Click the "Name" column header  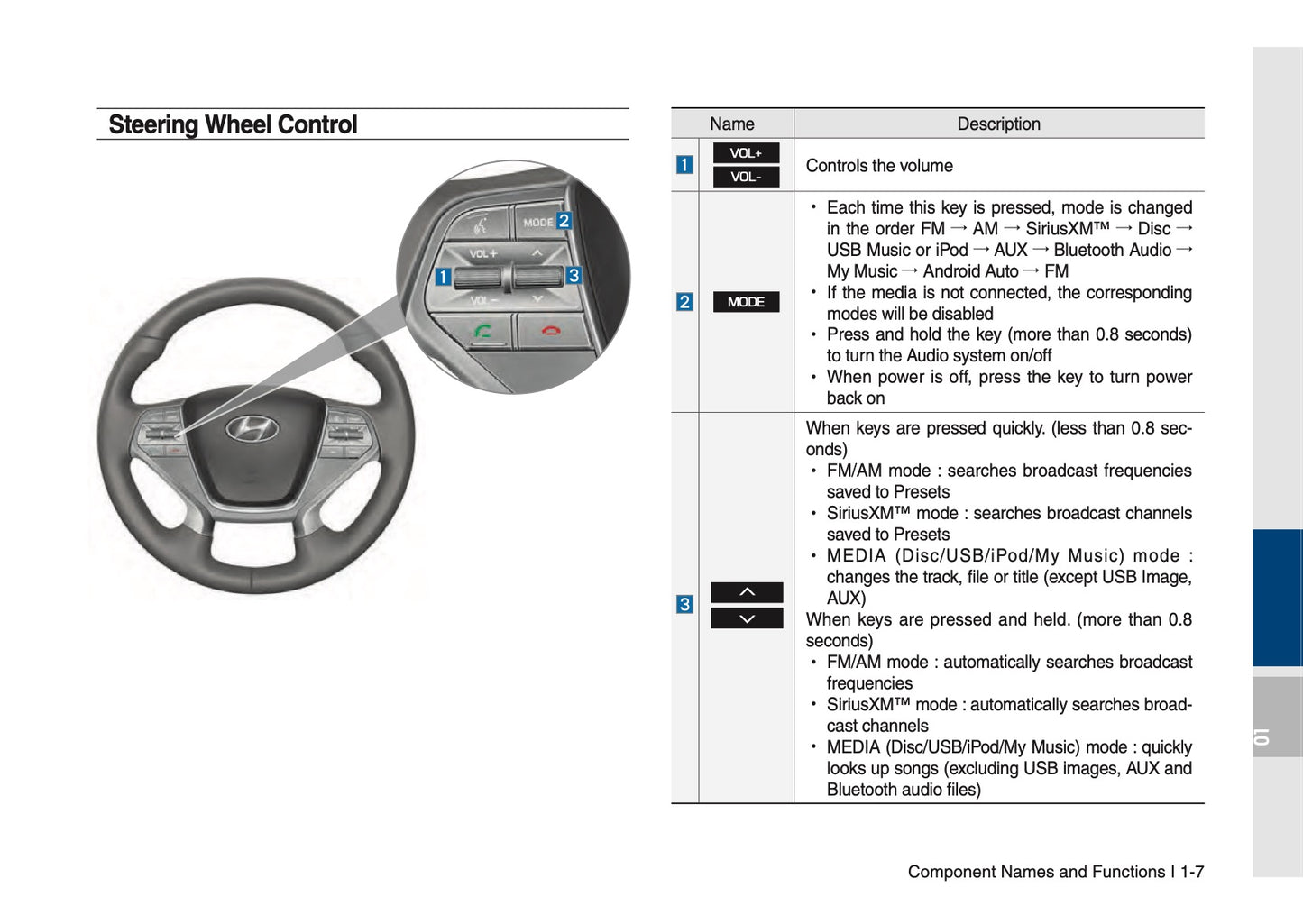731,124
